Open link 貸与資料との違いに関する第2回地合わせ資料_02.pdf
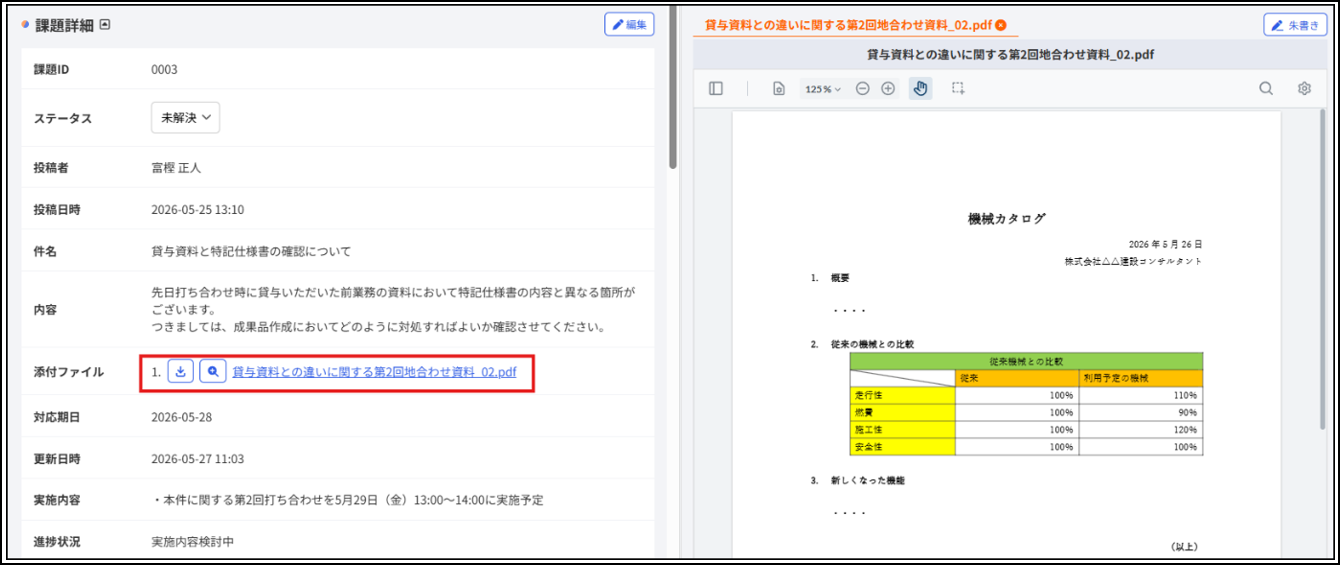Screen dimensions: 1340x565 [374, 372]
